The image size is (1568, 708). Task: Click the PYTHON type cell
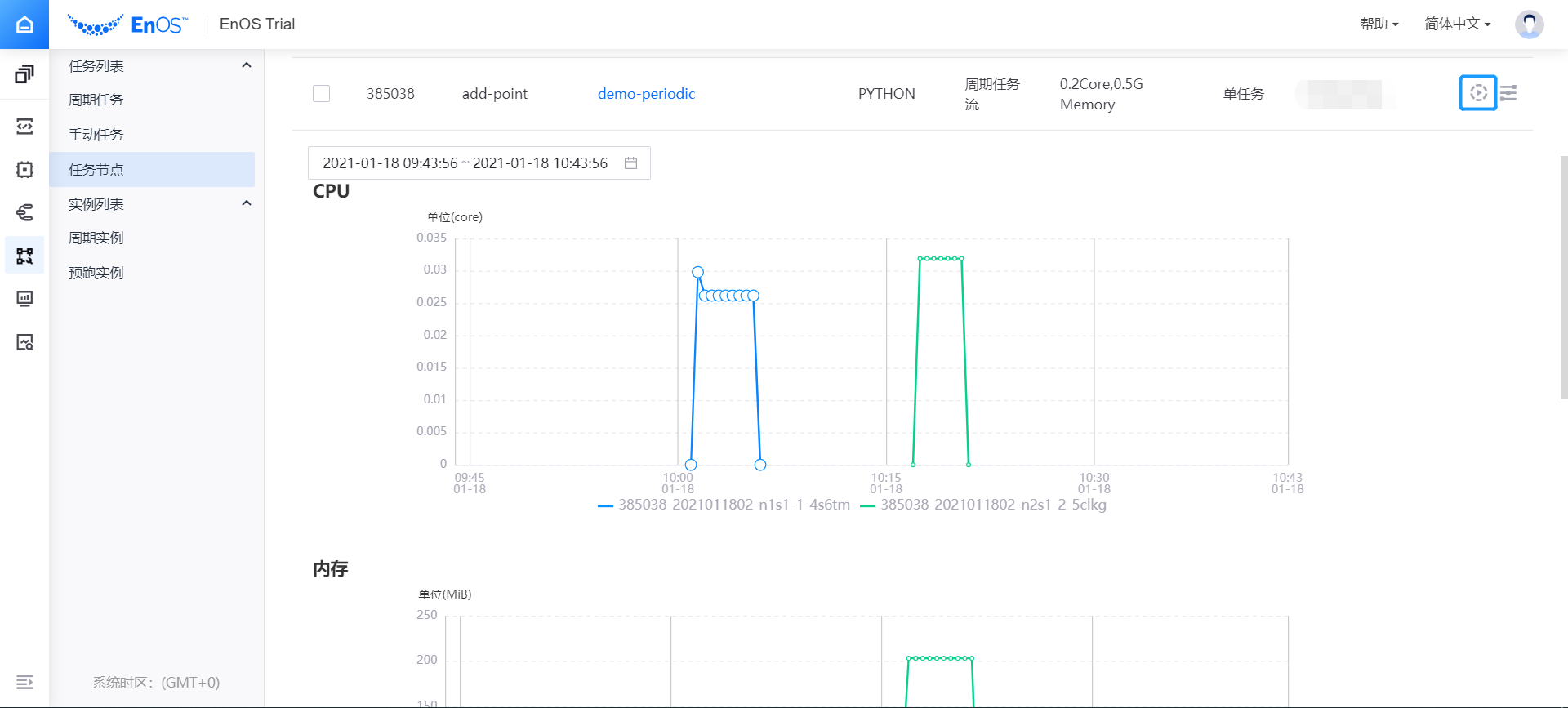887,94
